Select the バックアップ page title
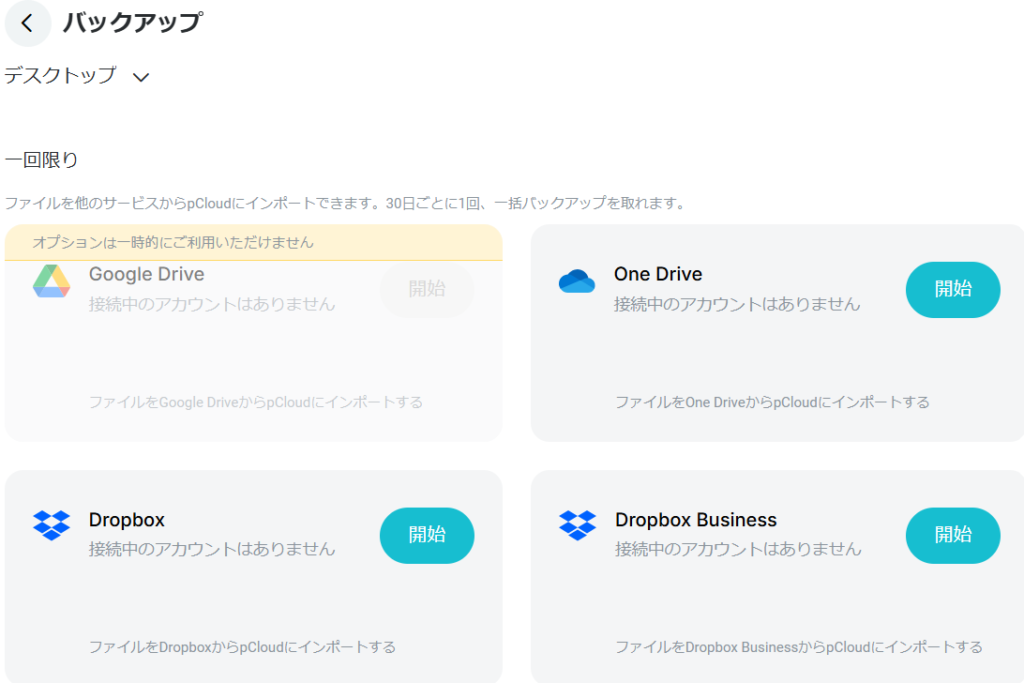This screenshot has width=1024, height=683. coord(133,23)
